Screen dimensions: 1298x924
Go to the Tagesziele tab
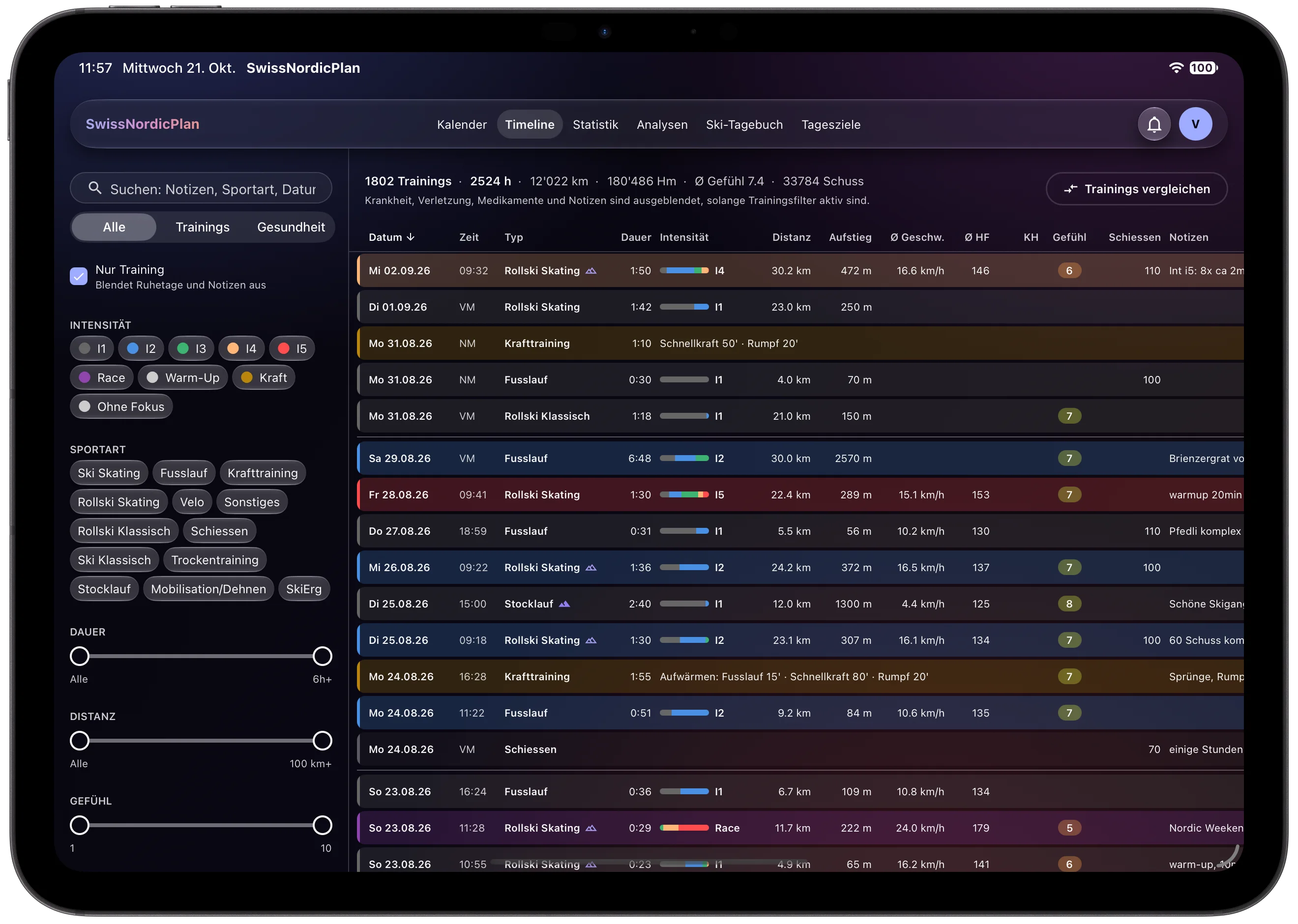[x=830, y=125]
